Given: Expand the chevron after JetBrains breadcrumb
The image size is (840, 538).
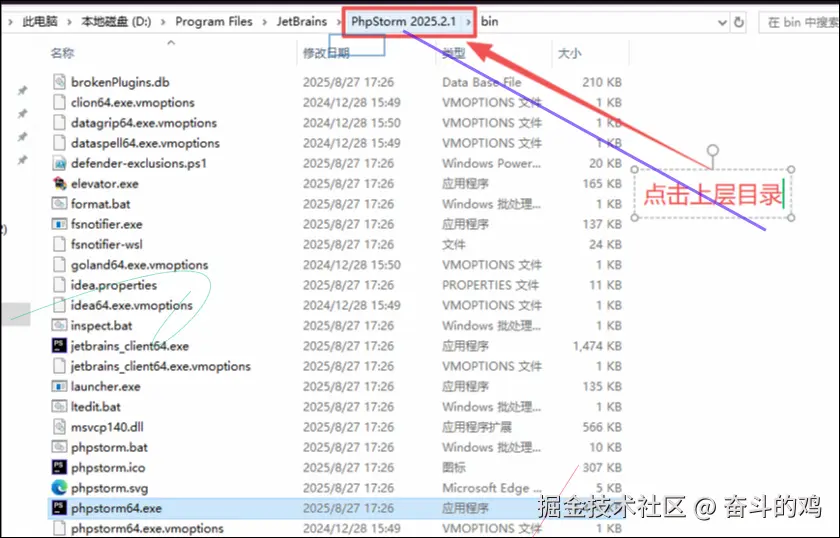Looking at the screenshot, I should [339, 22].
